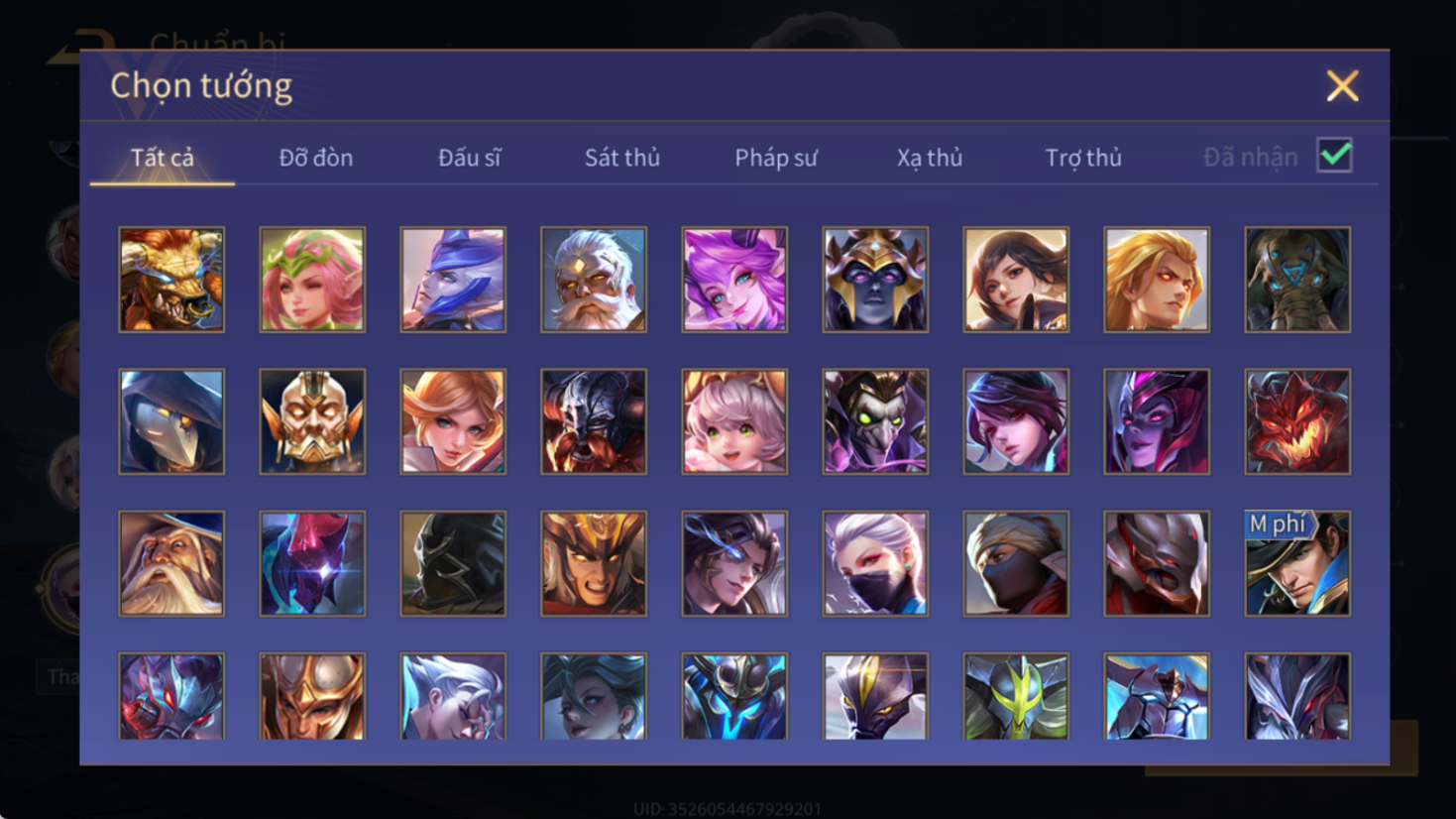Pick the masked white-haired ninja girl
The width and height of the screenshot is (1456, 819).
pyautogui.click(x=875, y=563)
